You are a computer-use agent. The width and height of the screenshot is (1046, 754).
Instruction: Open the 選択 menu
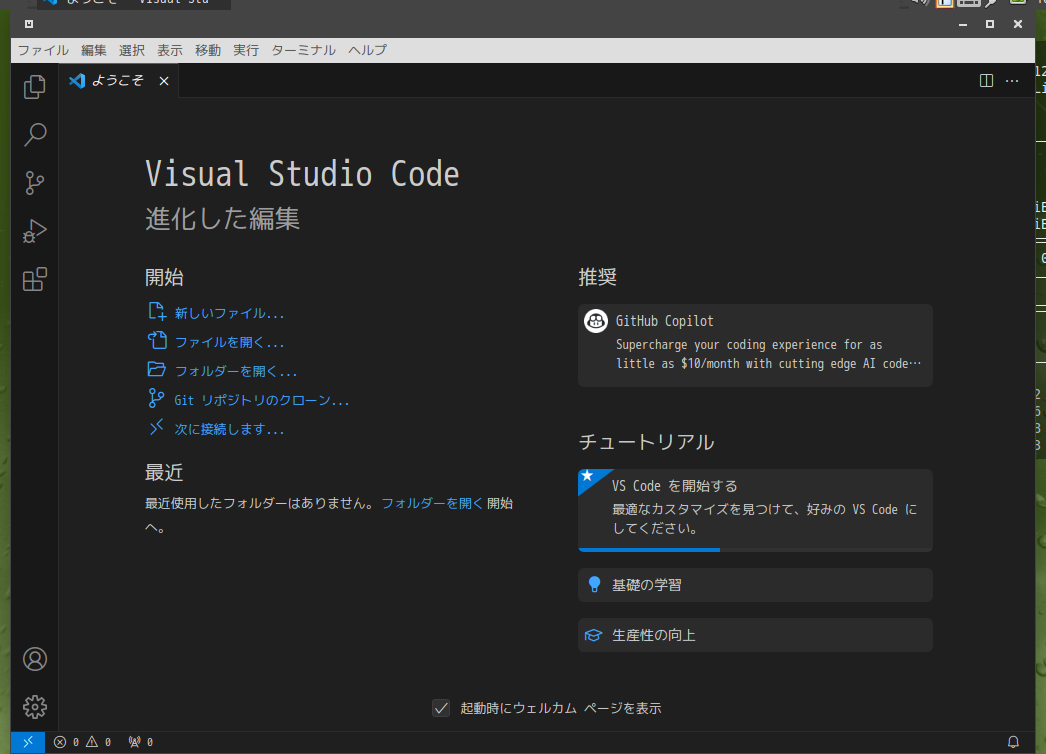click(132, 51)
